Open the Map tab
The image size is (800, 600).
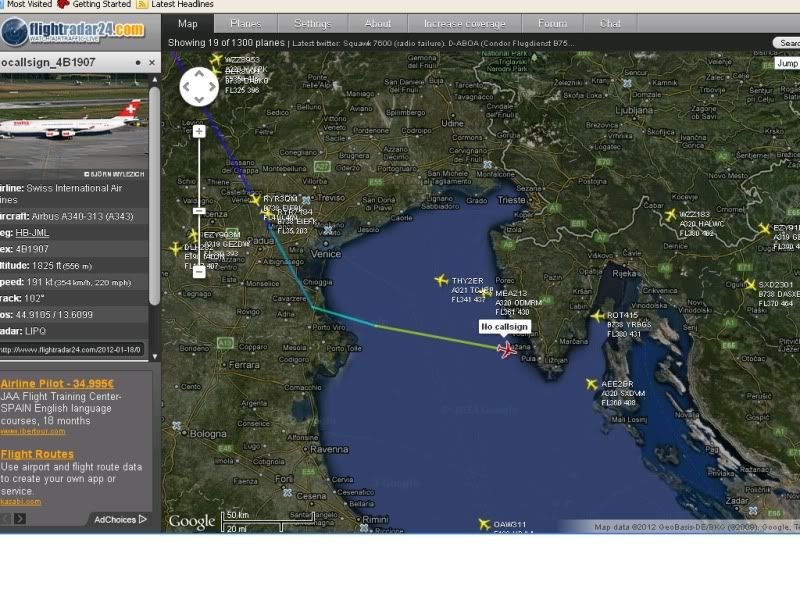point(188,23)
